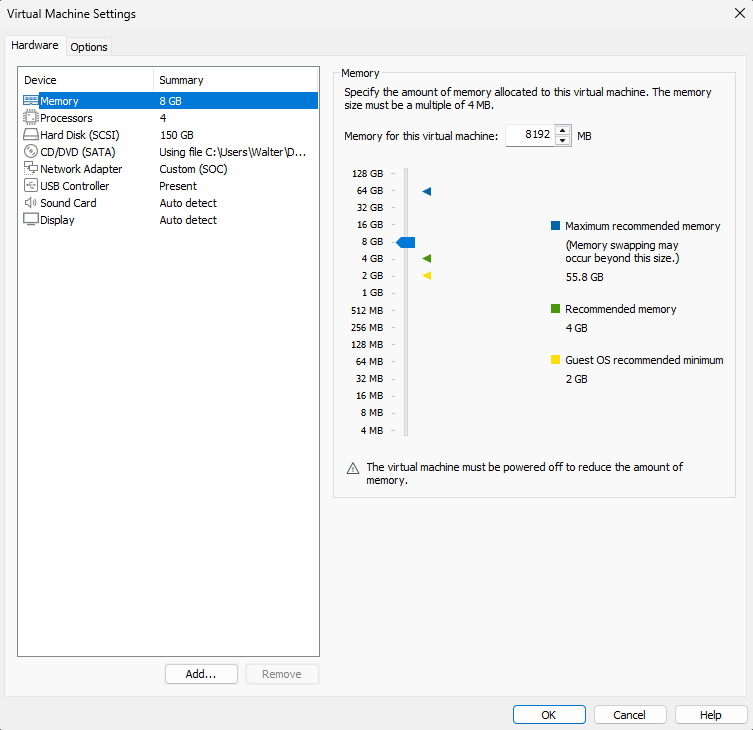The height and width of the screenshot is (730, 753).
Task: Click the Sound Card speaker icon
Action: click(30, 203)
